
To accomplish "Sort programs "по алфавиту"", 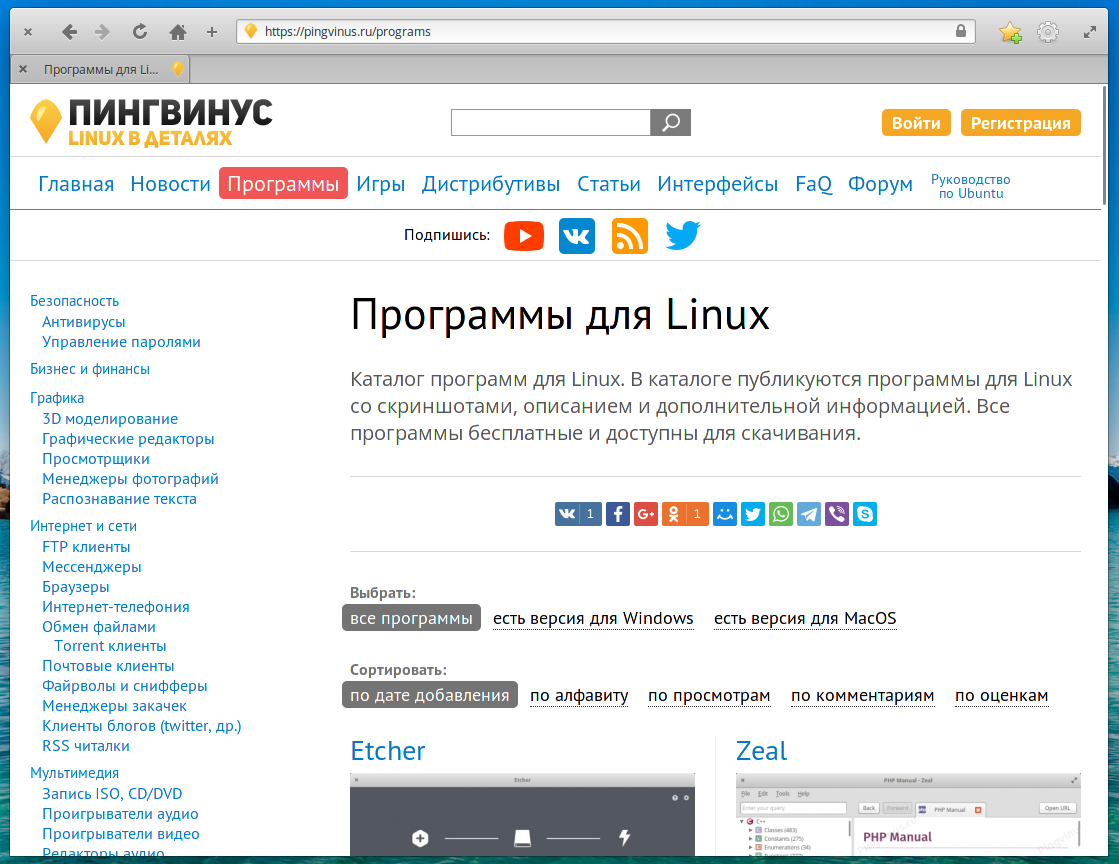I will [x=579, y=695].
